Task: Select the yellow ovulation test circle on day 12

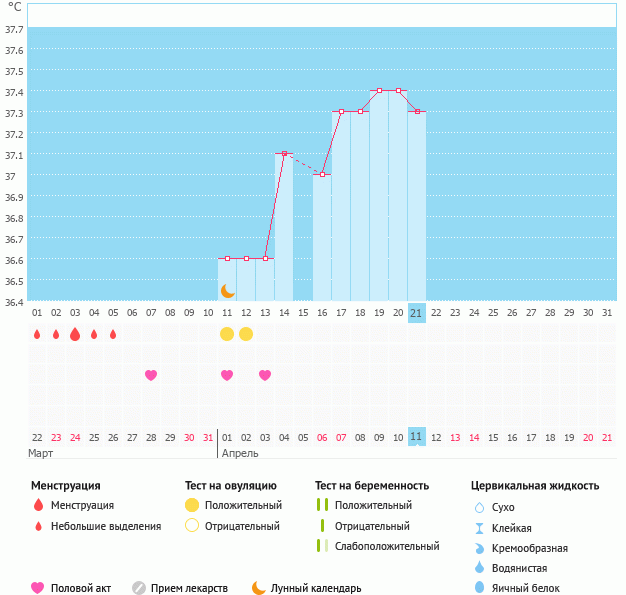Action: point(246,333)
